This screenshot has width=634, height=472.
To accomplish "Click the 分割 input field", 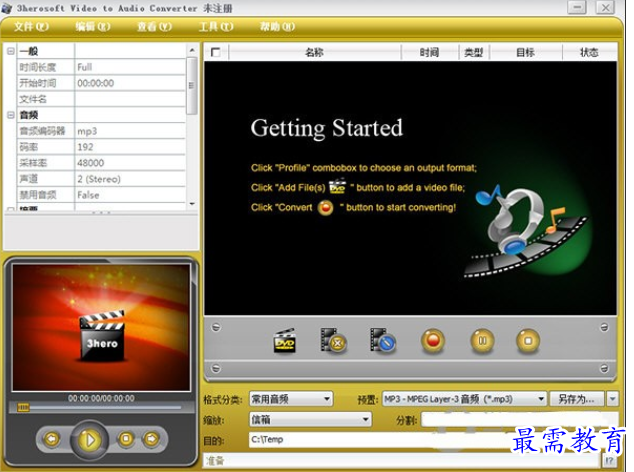I will point(519,420).
